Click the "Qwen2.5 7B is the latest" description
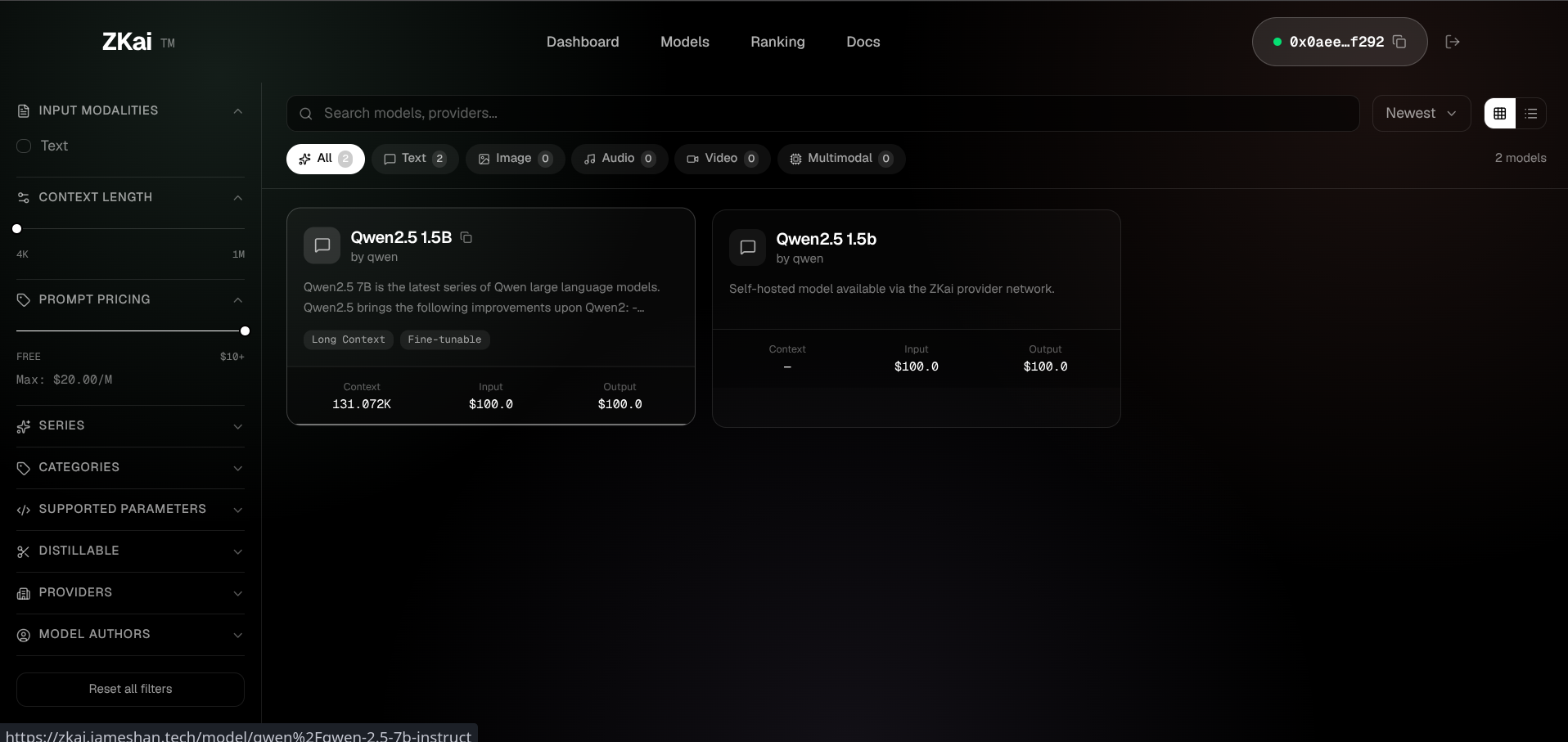Image resolution: width=1568 pixels, height=742 pixels. pyautogui.click(x=482, y=298)
